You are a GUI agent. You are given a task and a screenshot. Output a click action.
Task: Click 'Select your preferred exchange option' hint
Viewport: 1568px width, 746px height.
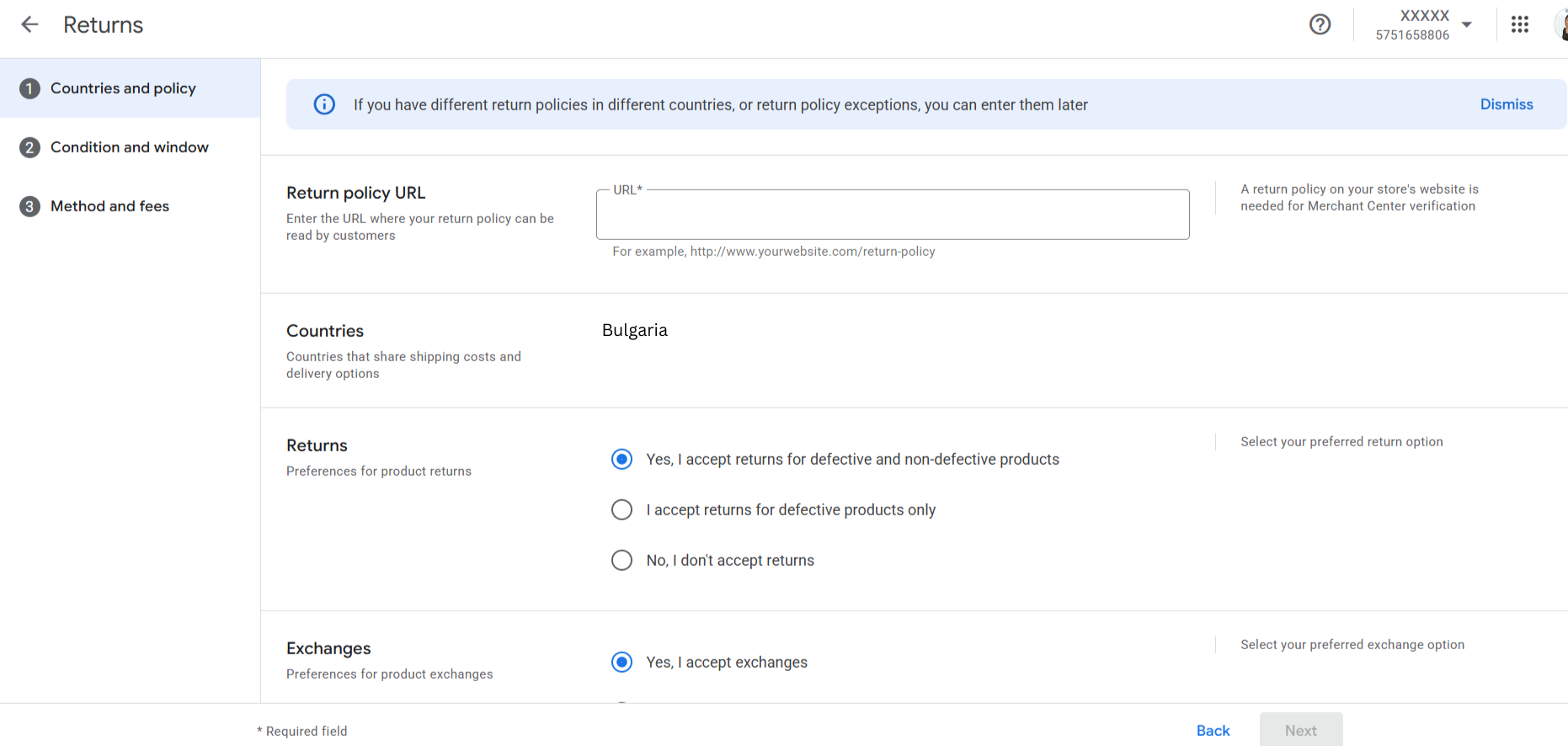(x=1352, y=645)
